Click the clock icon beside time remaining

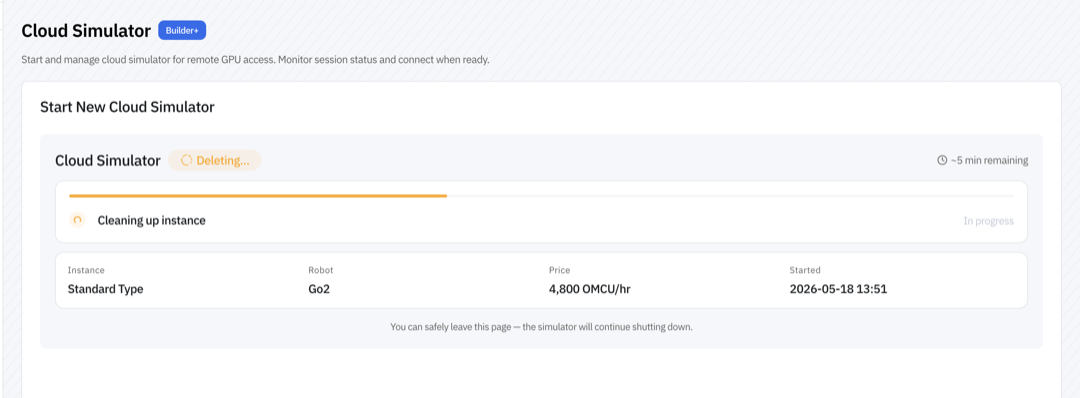tap(942, 160)
